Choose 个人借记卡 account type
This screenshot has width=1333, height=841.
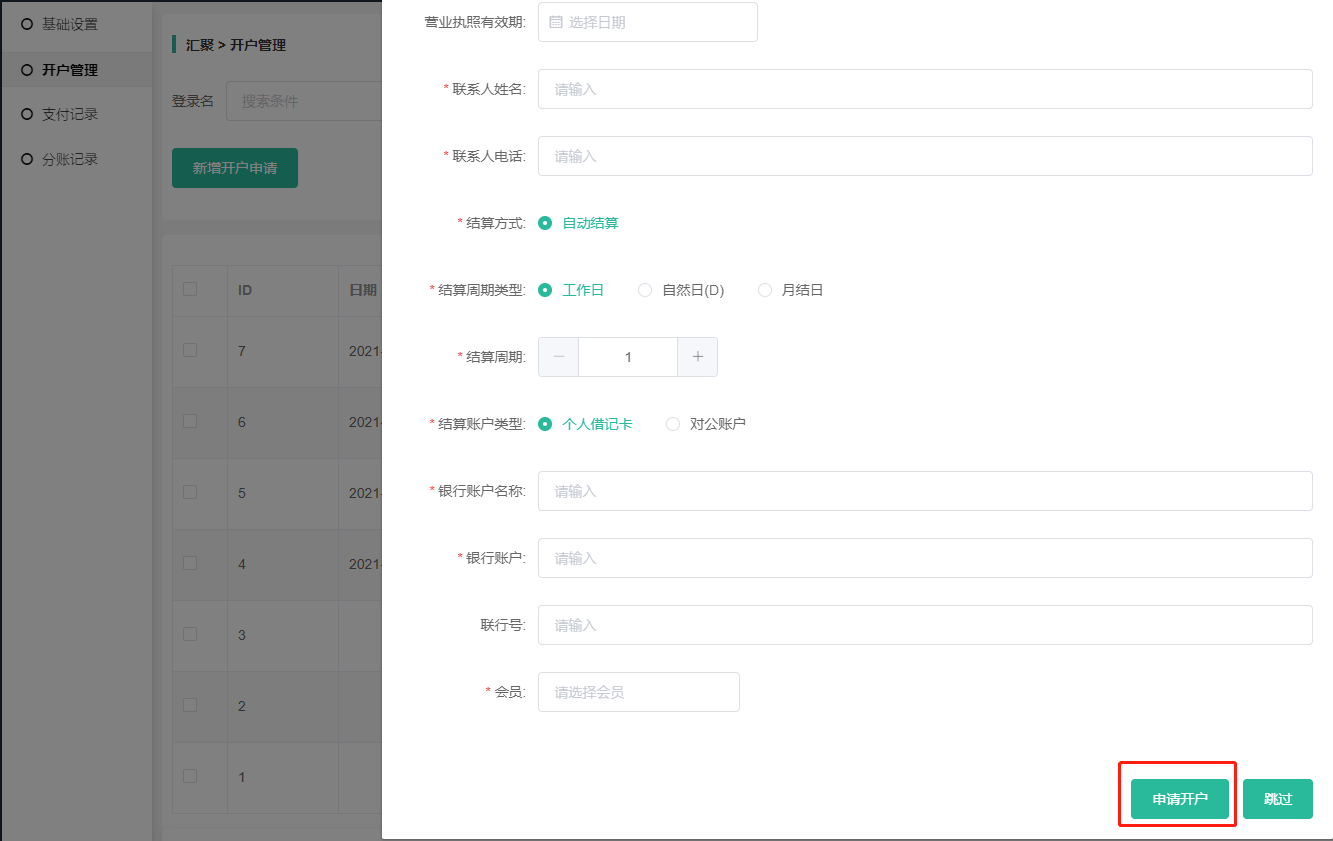[585, 424]
